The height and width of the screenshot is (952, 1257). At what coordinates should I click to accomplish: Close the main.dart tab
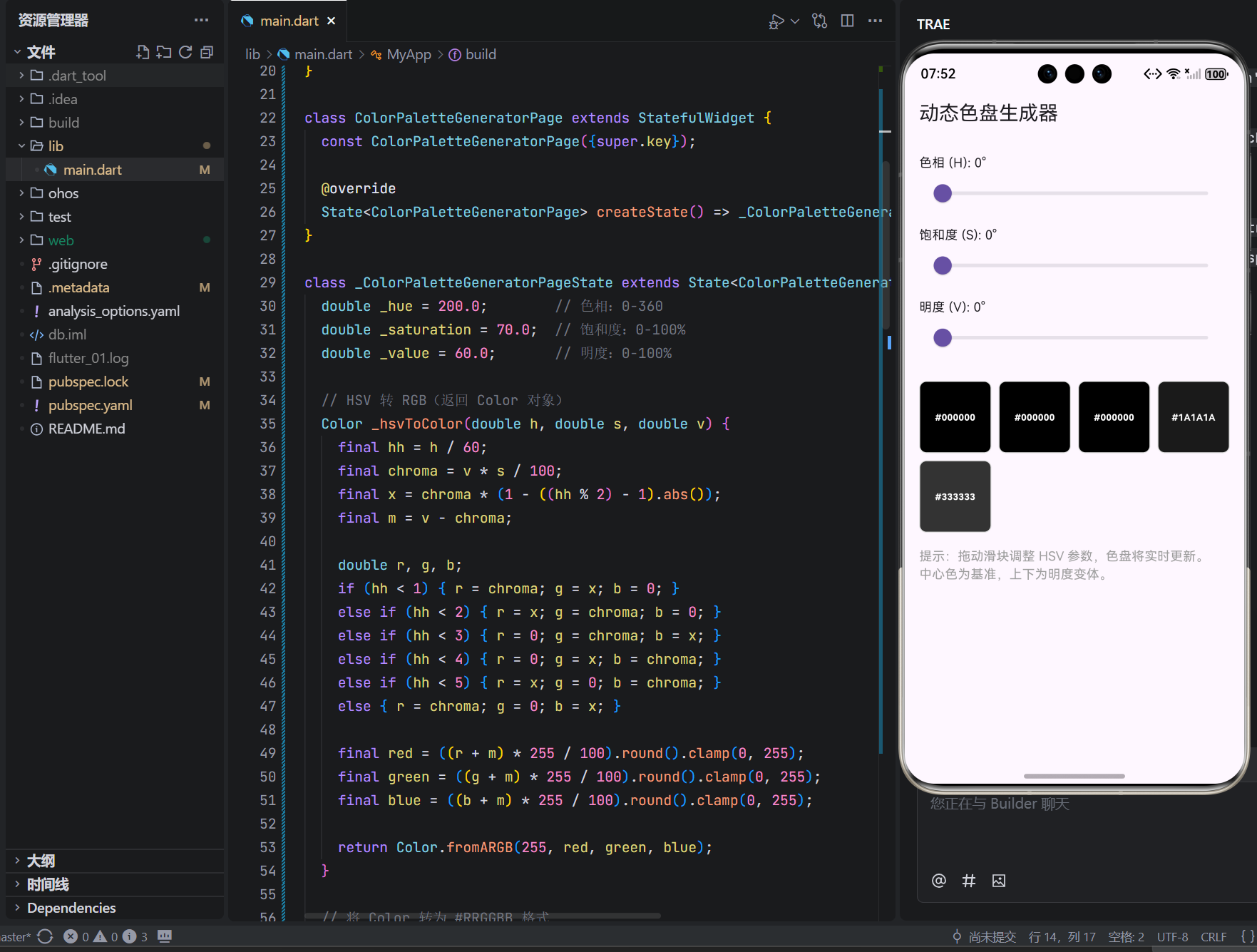pos(331,21)
